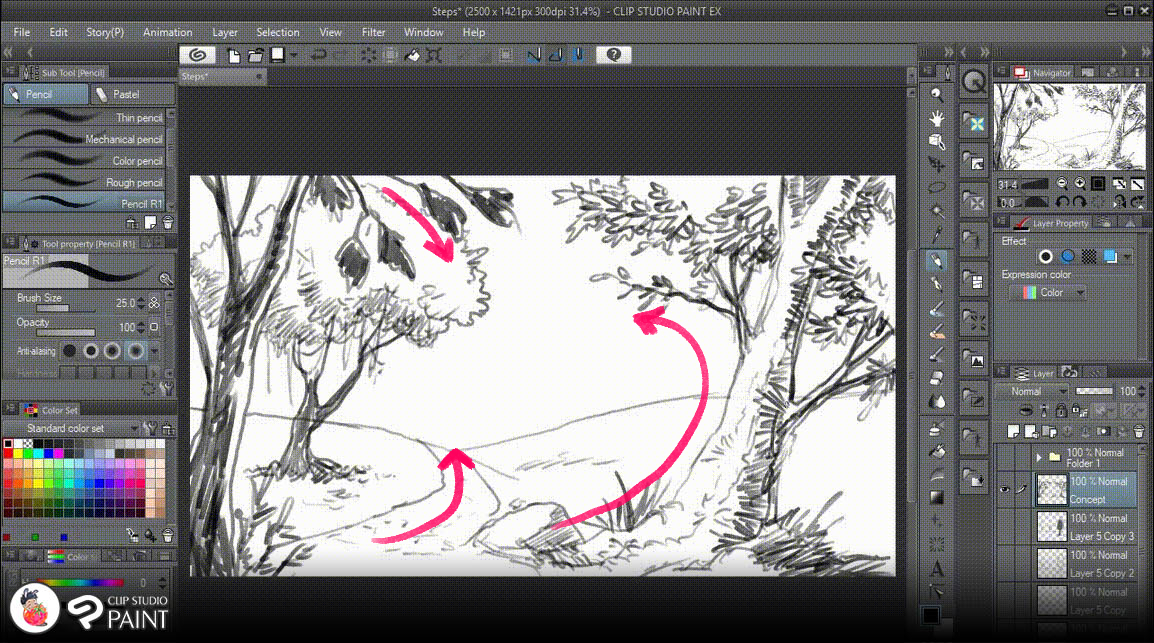
Task: Select no anti-aliasing option
Action: pyautogui.click(x=69, y=351)
